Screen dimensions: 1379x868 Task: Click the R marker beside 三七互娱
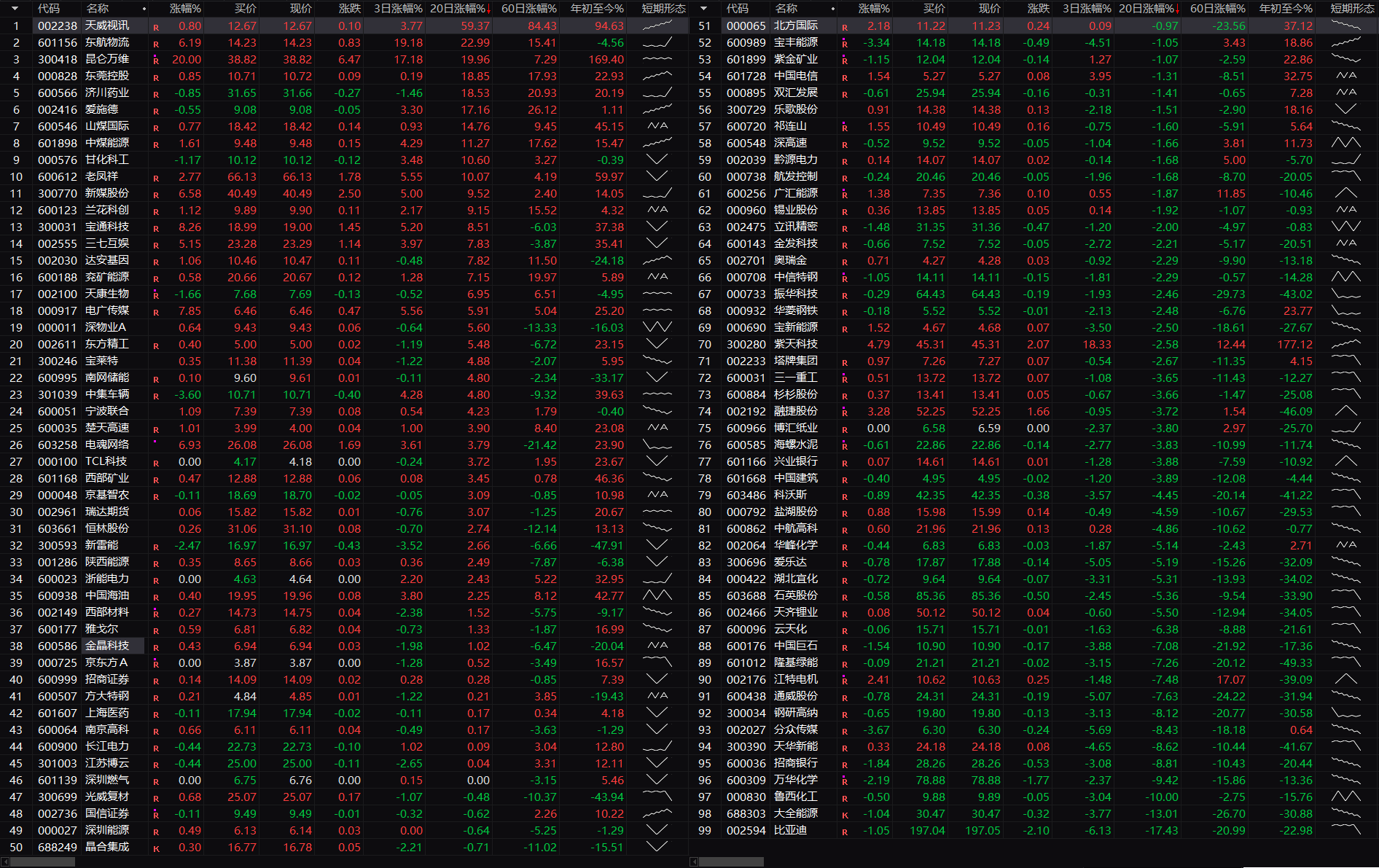pos(156,245)
